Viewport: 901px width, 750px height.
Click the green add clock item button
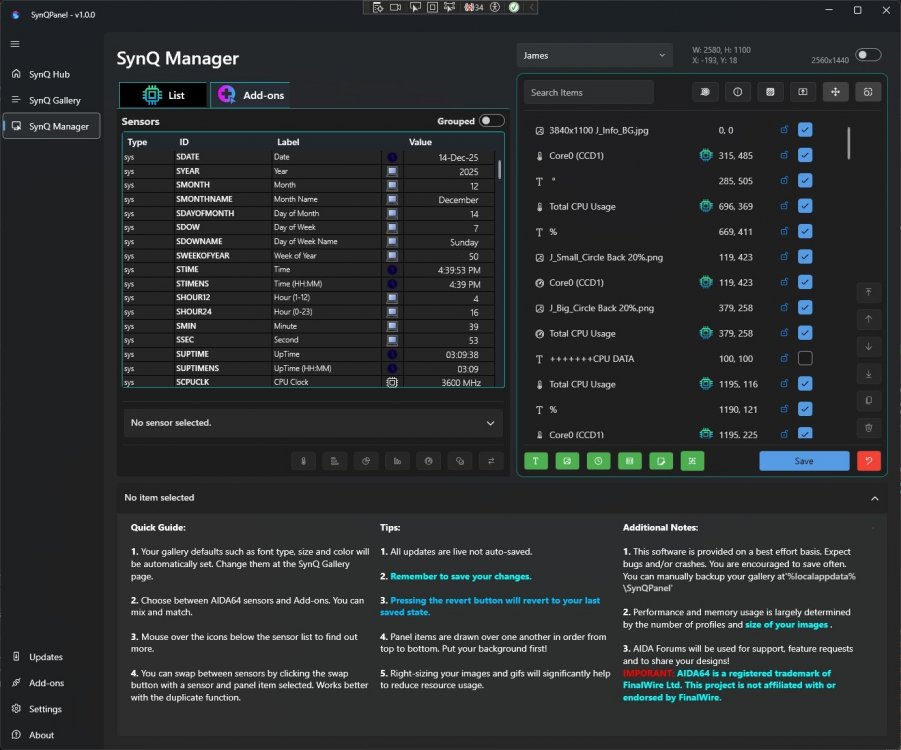599,461
